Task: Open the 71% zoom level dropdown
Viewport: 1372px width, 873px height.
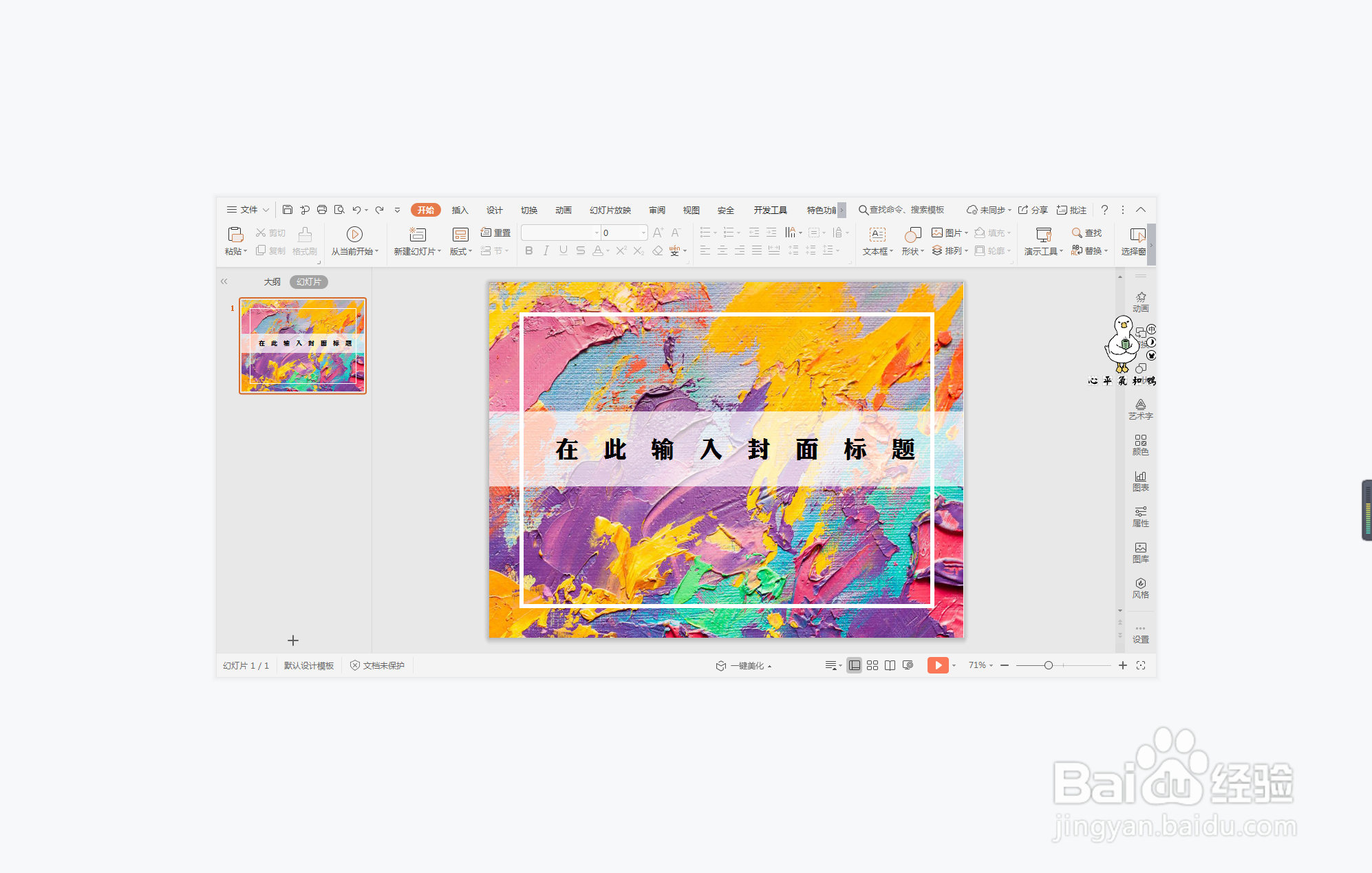Action: coord(980,665)
